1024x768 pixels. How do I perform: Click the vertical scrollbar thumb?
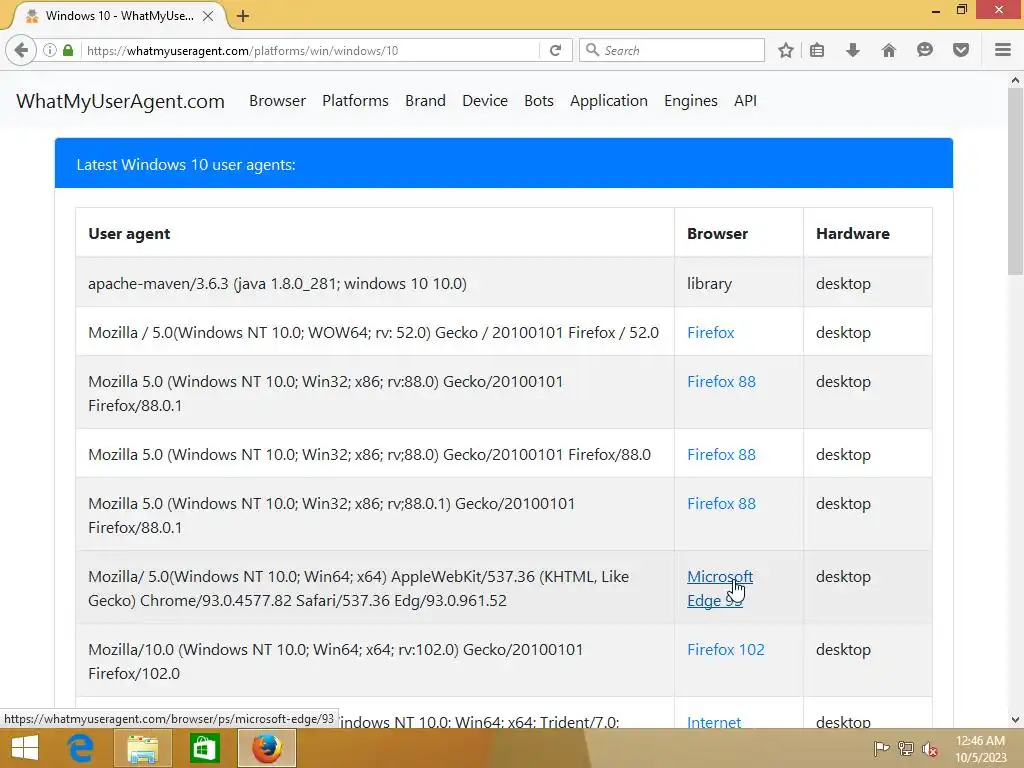(1015, 182)
